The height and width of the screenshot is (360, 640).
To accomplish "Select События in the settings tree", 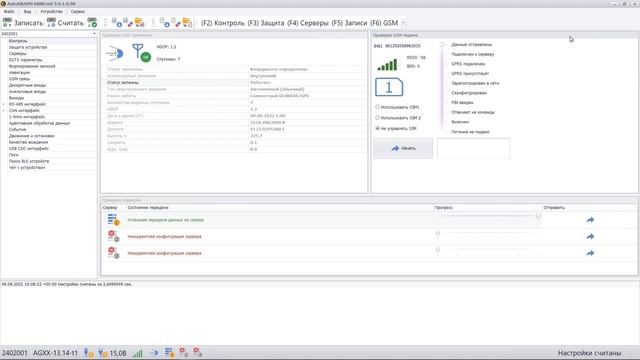I will [x=18, y=129].
